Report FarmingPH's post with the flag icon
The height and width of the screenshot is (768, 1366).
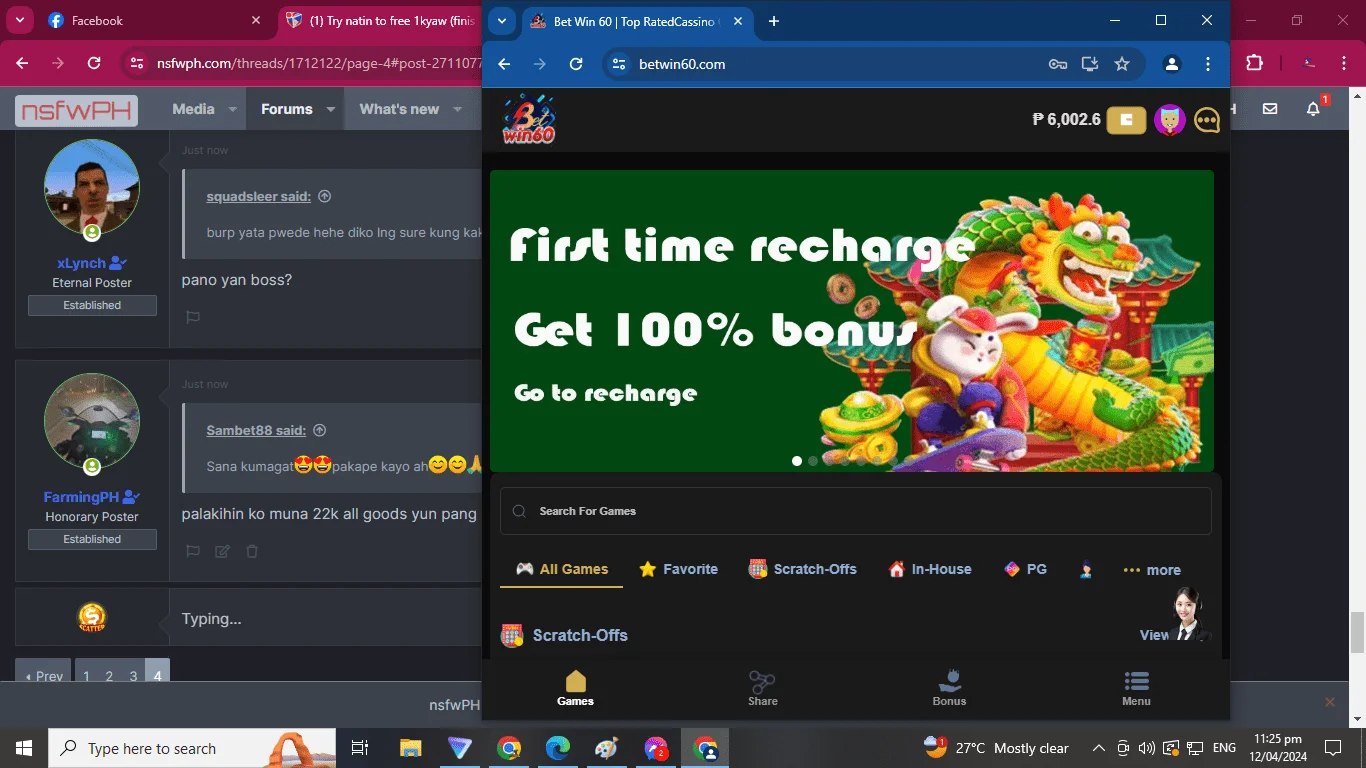193,551
